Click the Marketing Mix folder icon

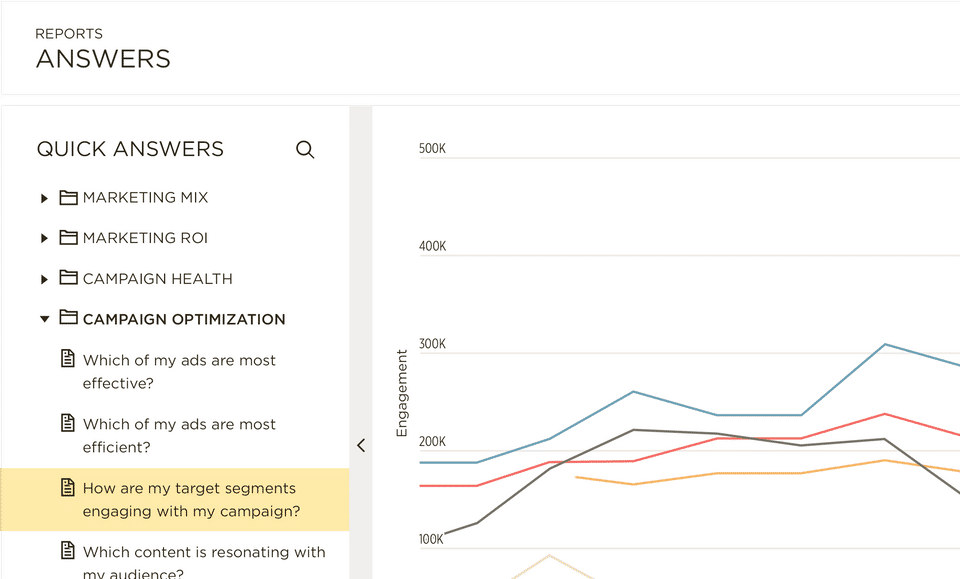tap(68, 198)
